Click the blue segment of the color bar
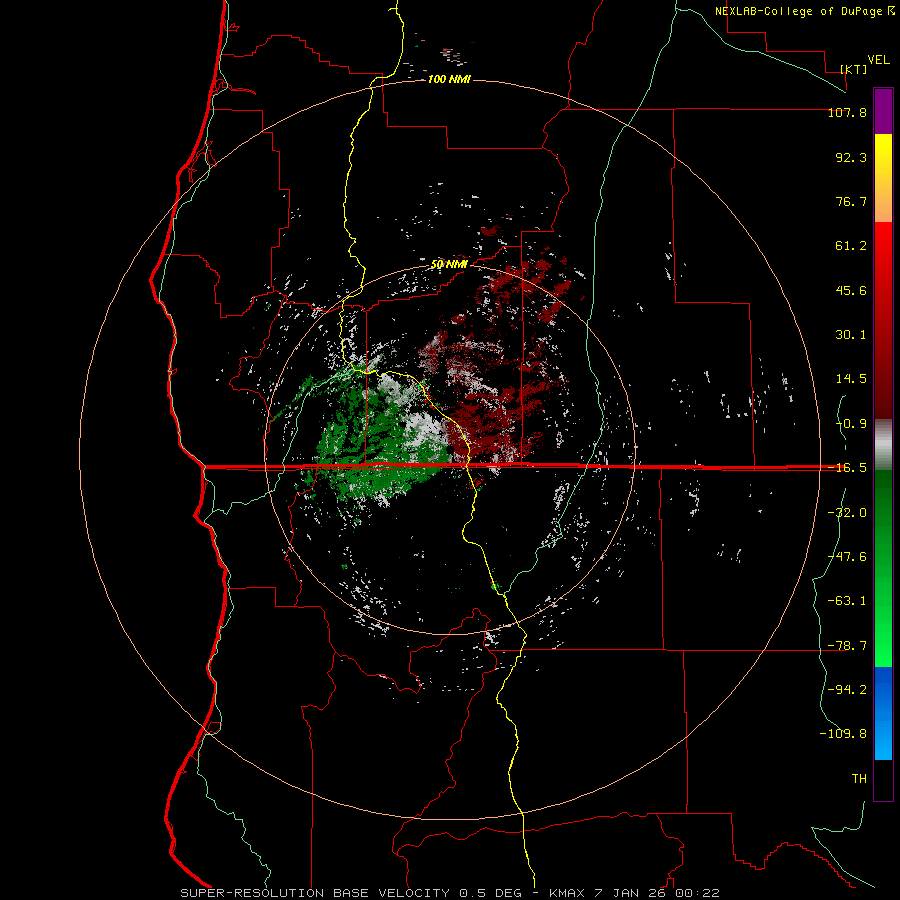This screenshot has height=900, width=900. pos(883,713)
